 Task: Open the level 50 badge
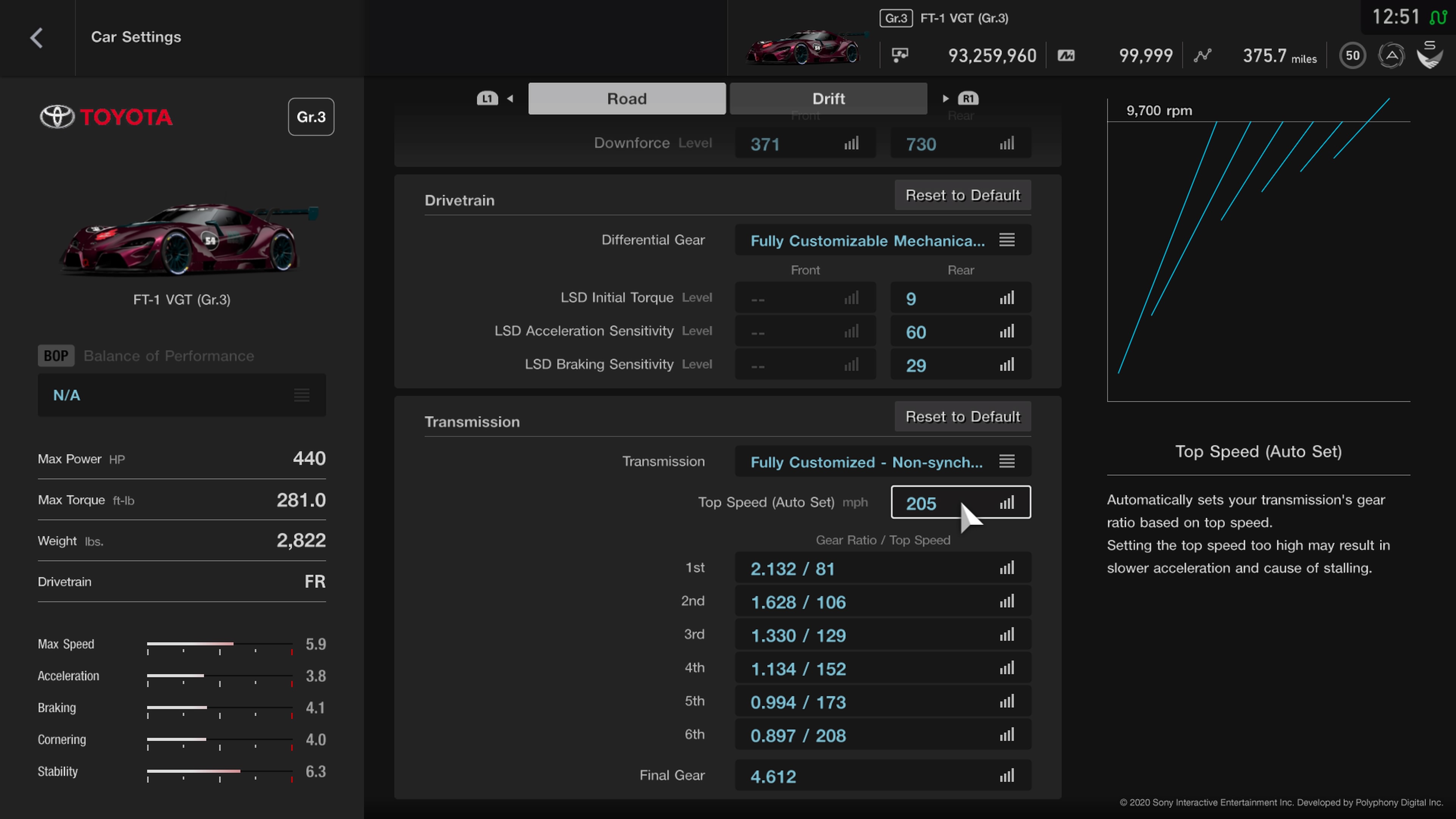pyautogui.click(x=1352, y=55)
